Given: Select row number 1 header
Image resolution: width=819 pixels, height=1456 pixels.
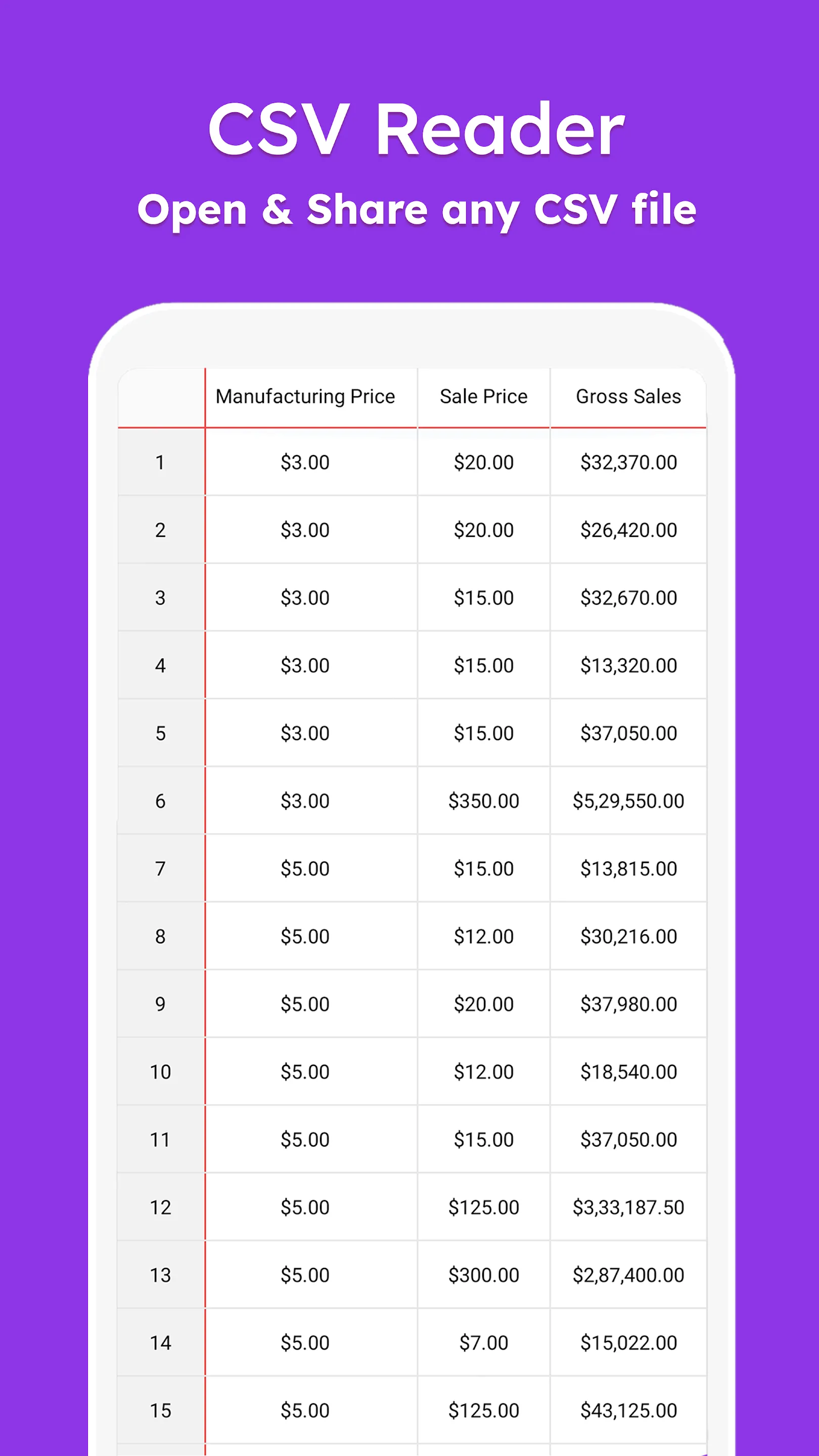Looking at the screenshot, I should click(161, 463).
